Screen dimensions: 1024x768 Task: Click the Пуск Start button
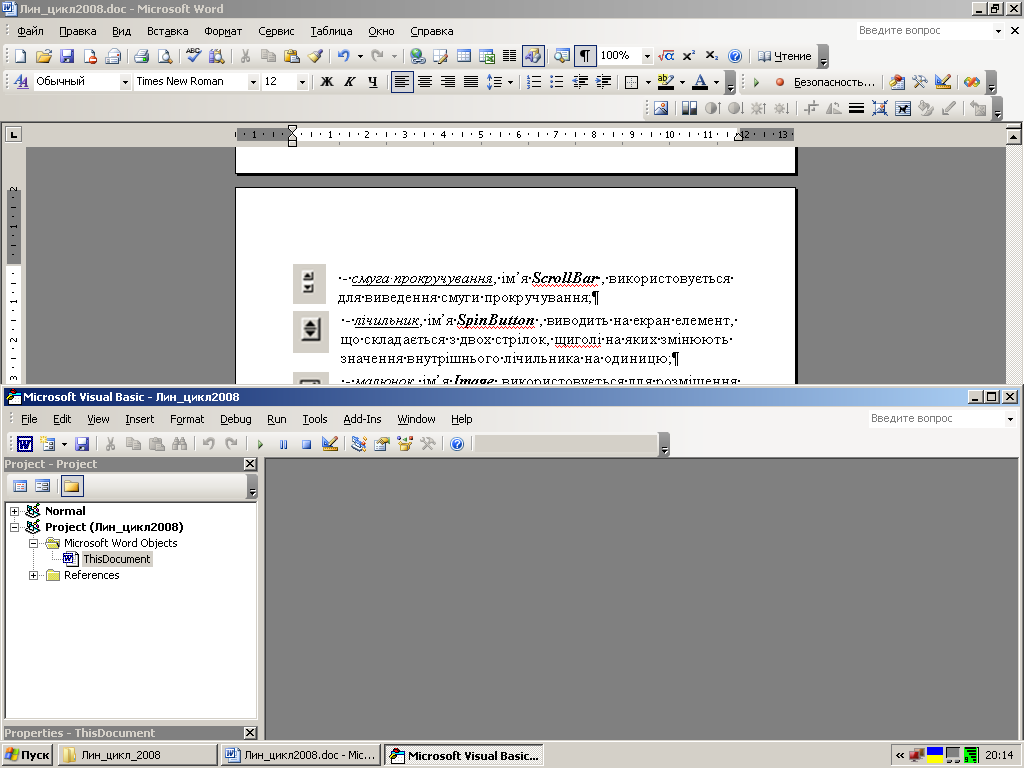pos(27,755)
